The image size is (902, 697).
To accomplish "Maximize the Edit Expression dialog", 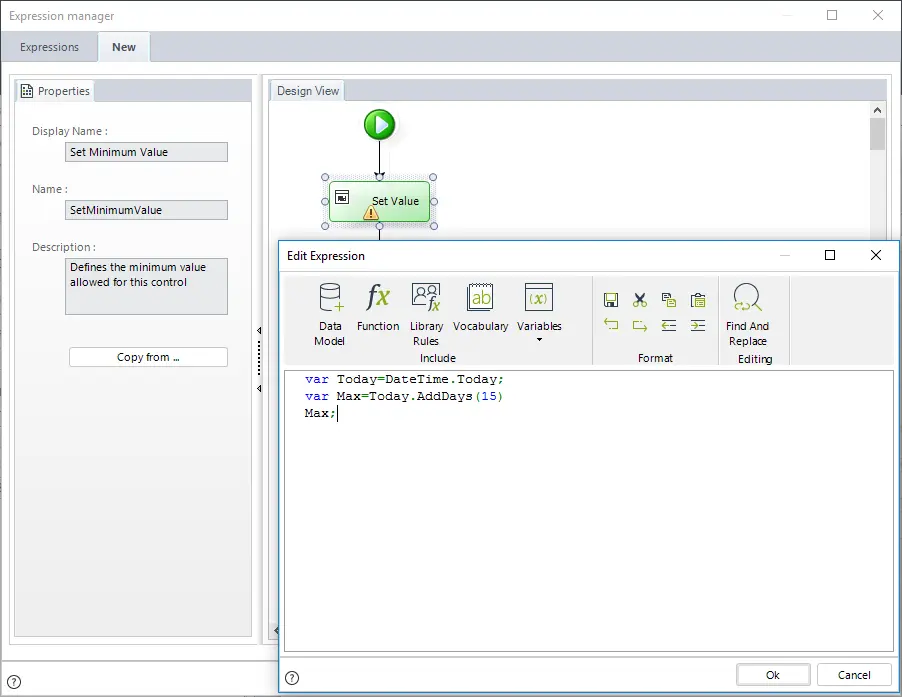I will tap(830, 255).
